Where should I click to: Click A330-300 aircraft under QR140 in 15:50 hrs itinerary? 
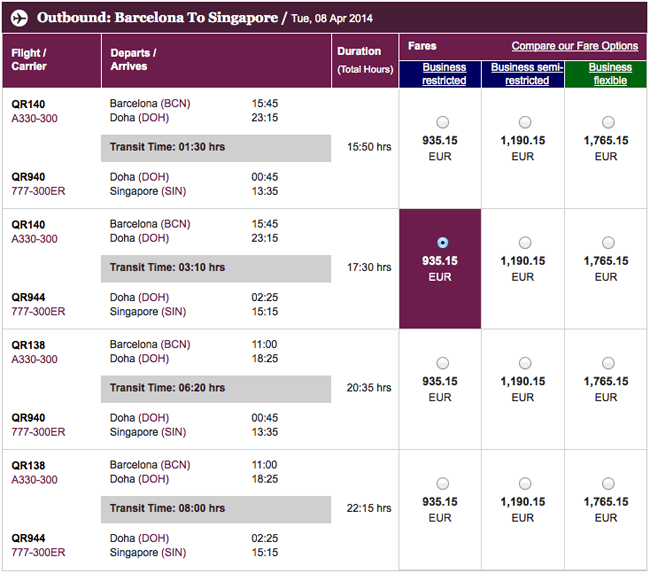pyautogui.click(x=34, y=119)
